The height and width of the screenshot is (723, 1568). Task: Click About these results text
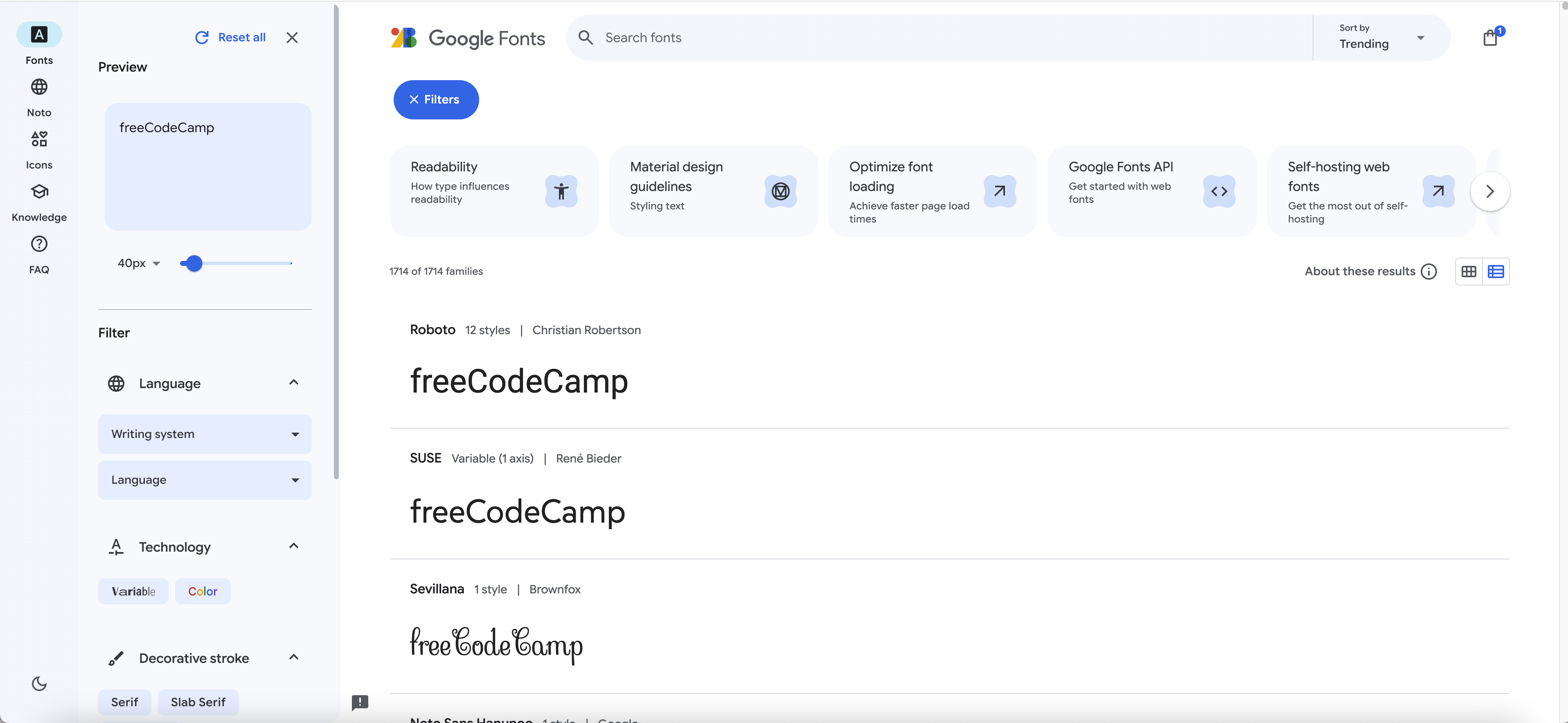tap(1360, 271)
